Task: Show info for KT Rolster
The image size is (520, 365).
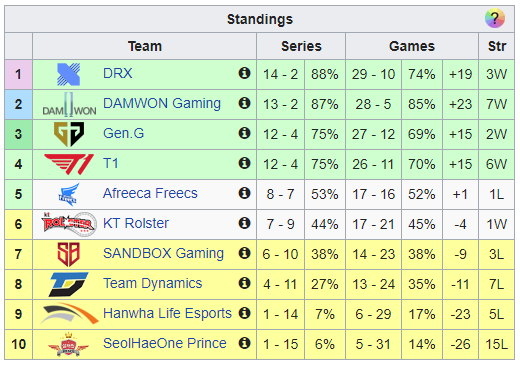Action: click(244, 223)
